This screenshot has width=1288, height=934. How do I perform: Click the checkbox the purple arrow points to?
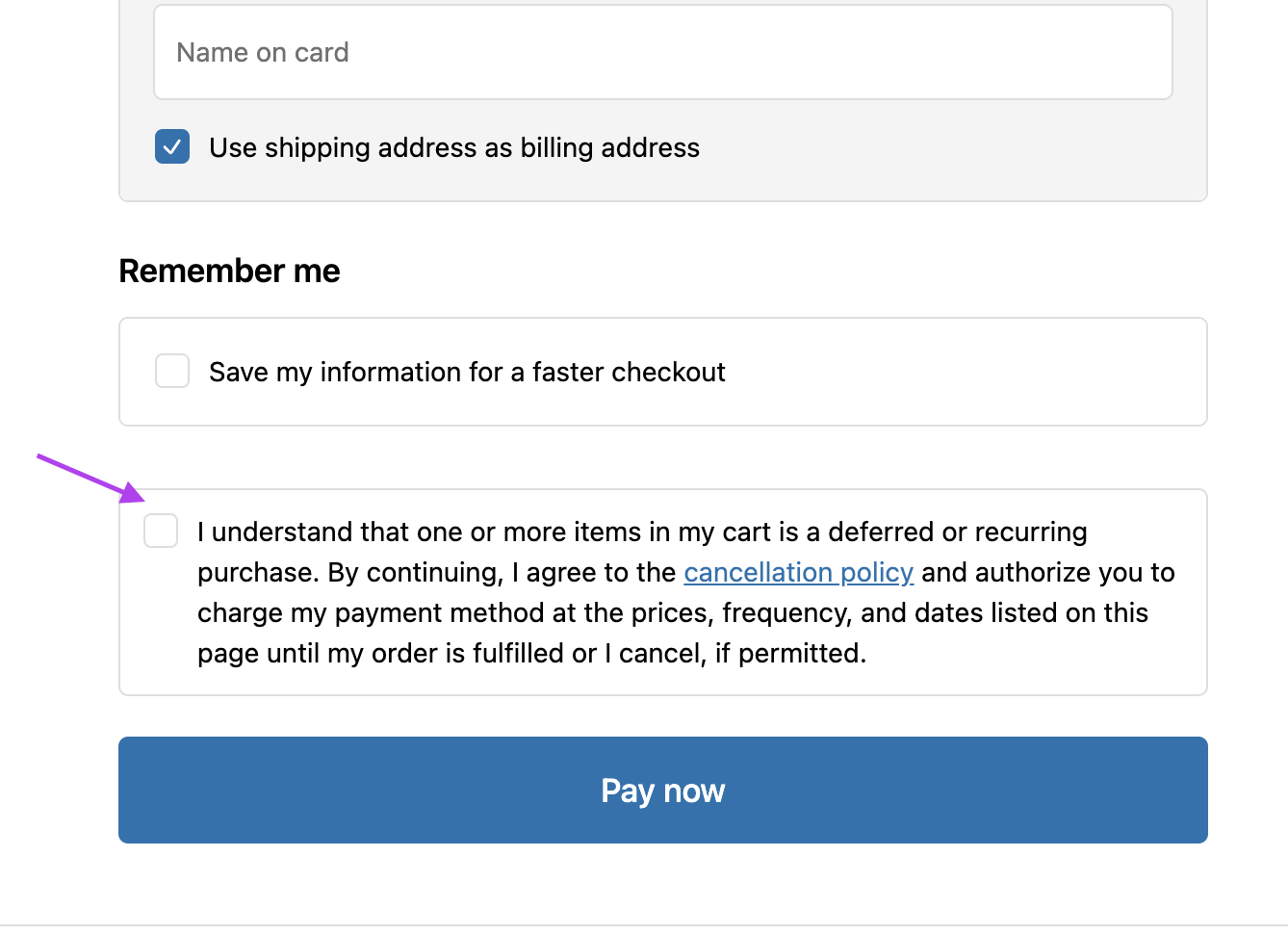pos(160,531)
